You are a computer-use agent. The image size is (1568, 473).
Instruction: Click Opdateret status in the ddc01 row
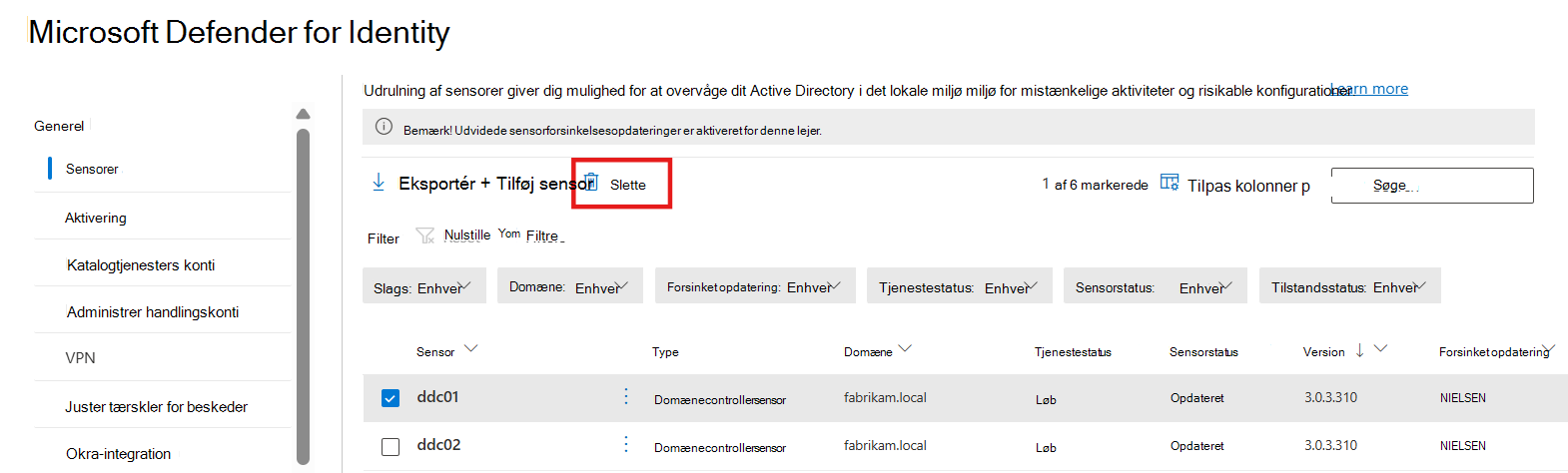point(1196,397)
